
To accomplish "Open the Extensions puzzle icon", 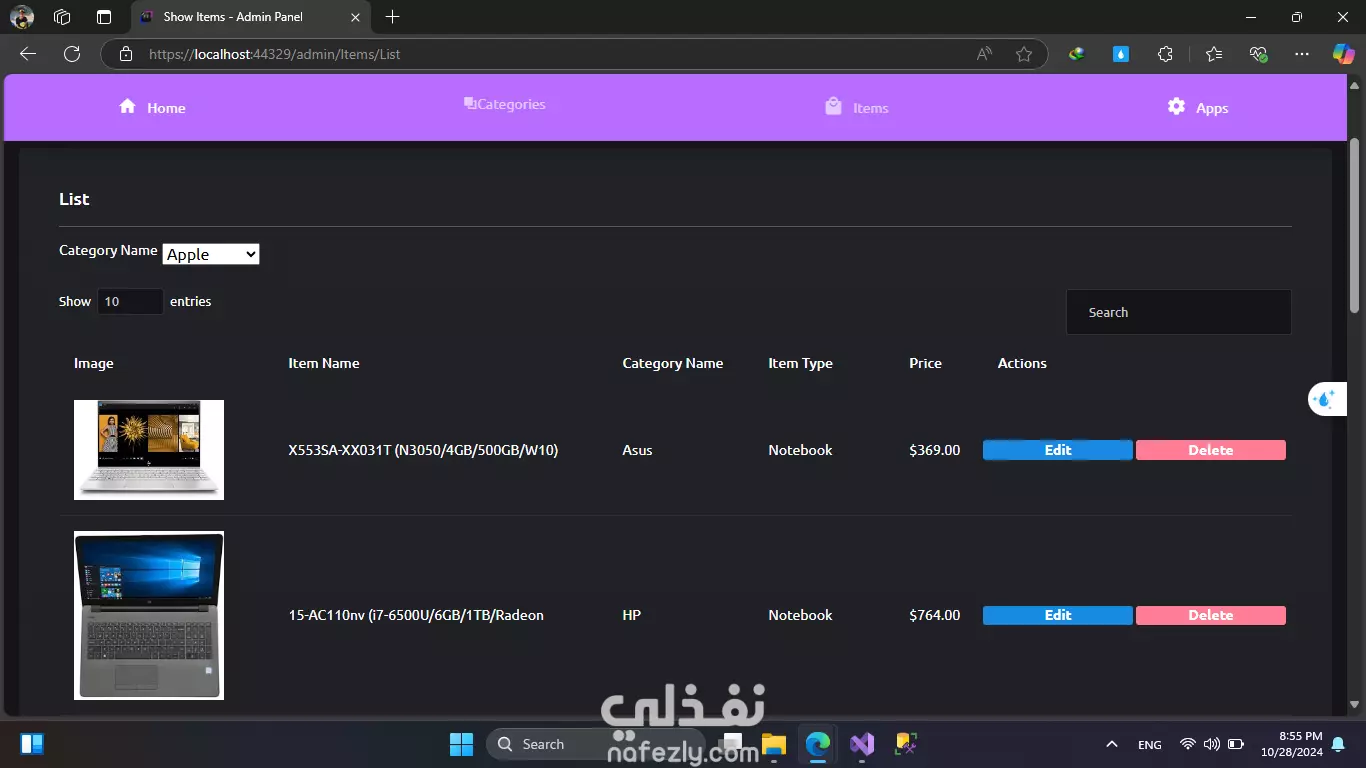I will tap(1165, 54).
